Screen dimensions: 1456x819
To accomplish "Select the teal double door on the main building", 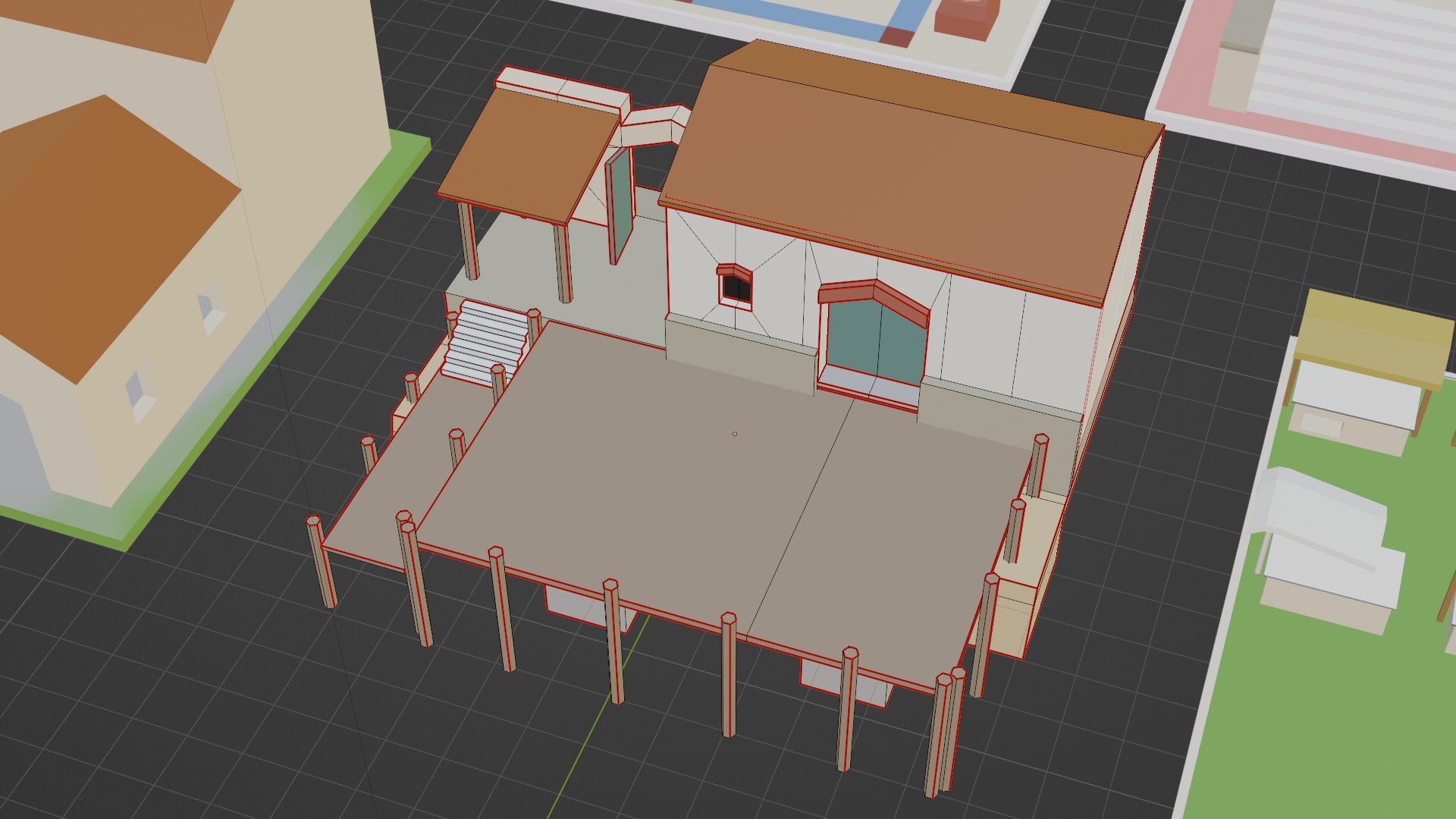I will tap(877, 341).
